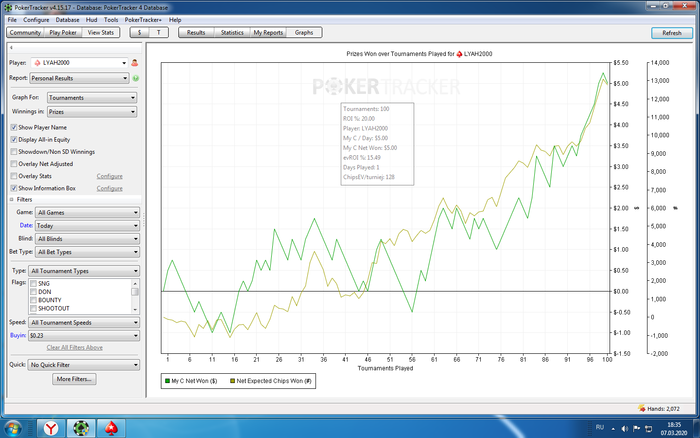The width and height of the screenshot is (700, 438).
Task: Select cash games $ button
Action: (140, 33)
